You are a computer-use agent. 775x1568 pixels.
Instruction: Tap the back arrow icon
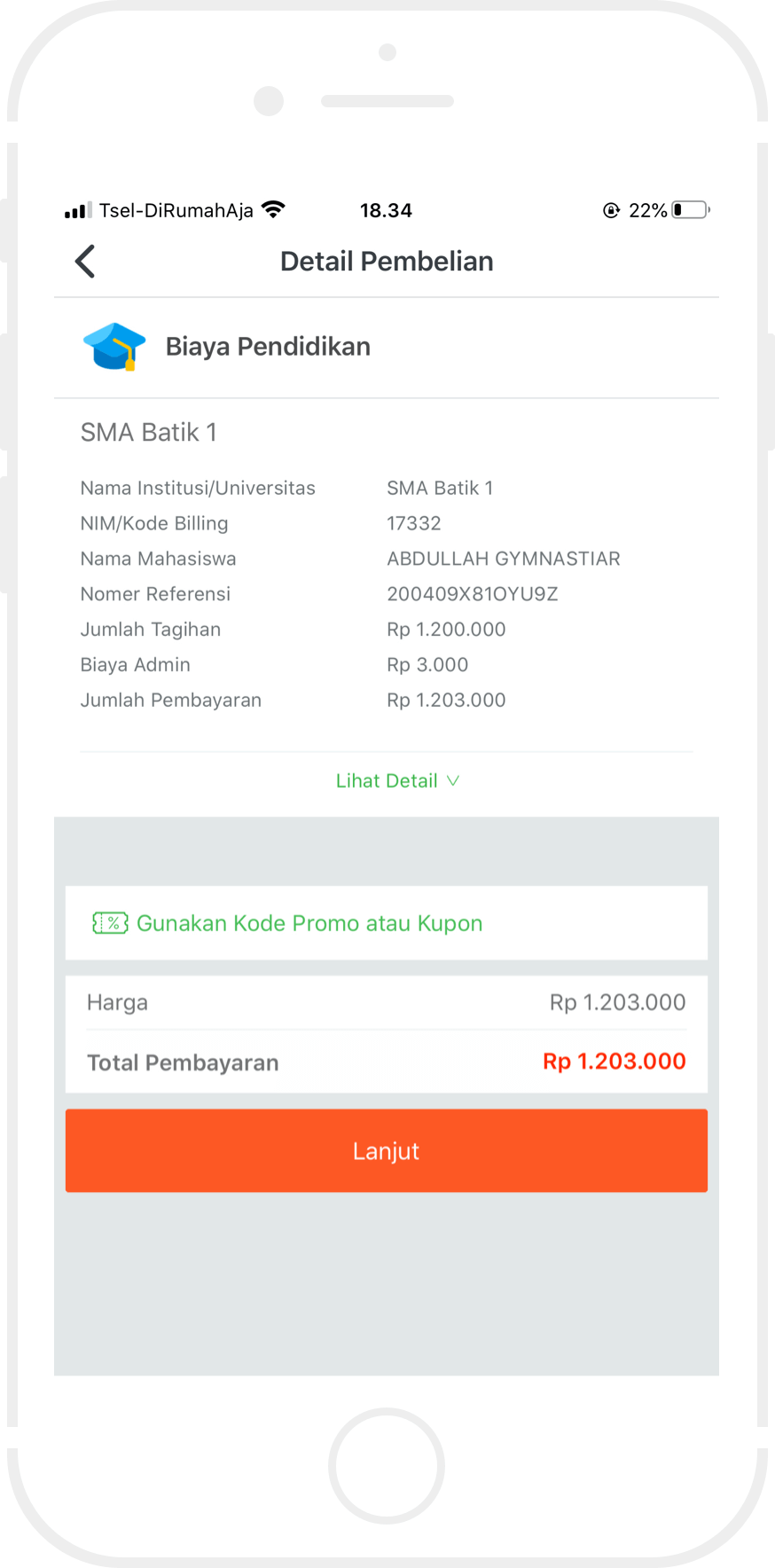point(85,262)
